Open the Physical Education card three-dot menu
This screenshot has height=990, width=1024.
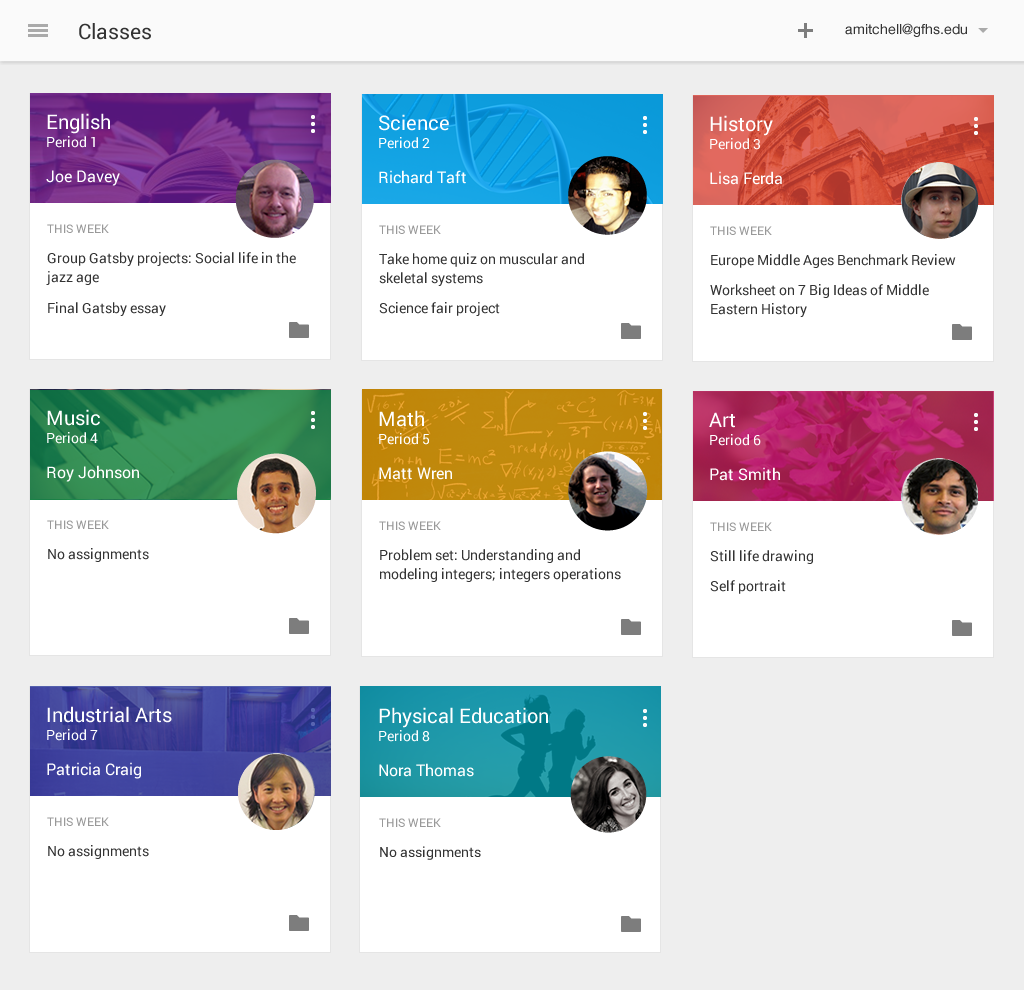click(x=645, y=718)
